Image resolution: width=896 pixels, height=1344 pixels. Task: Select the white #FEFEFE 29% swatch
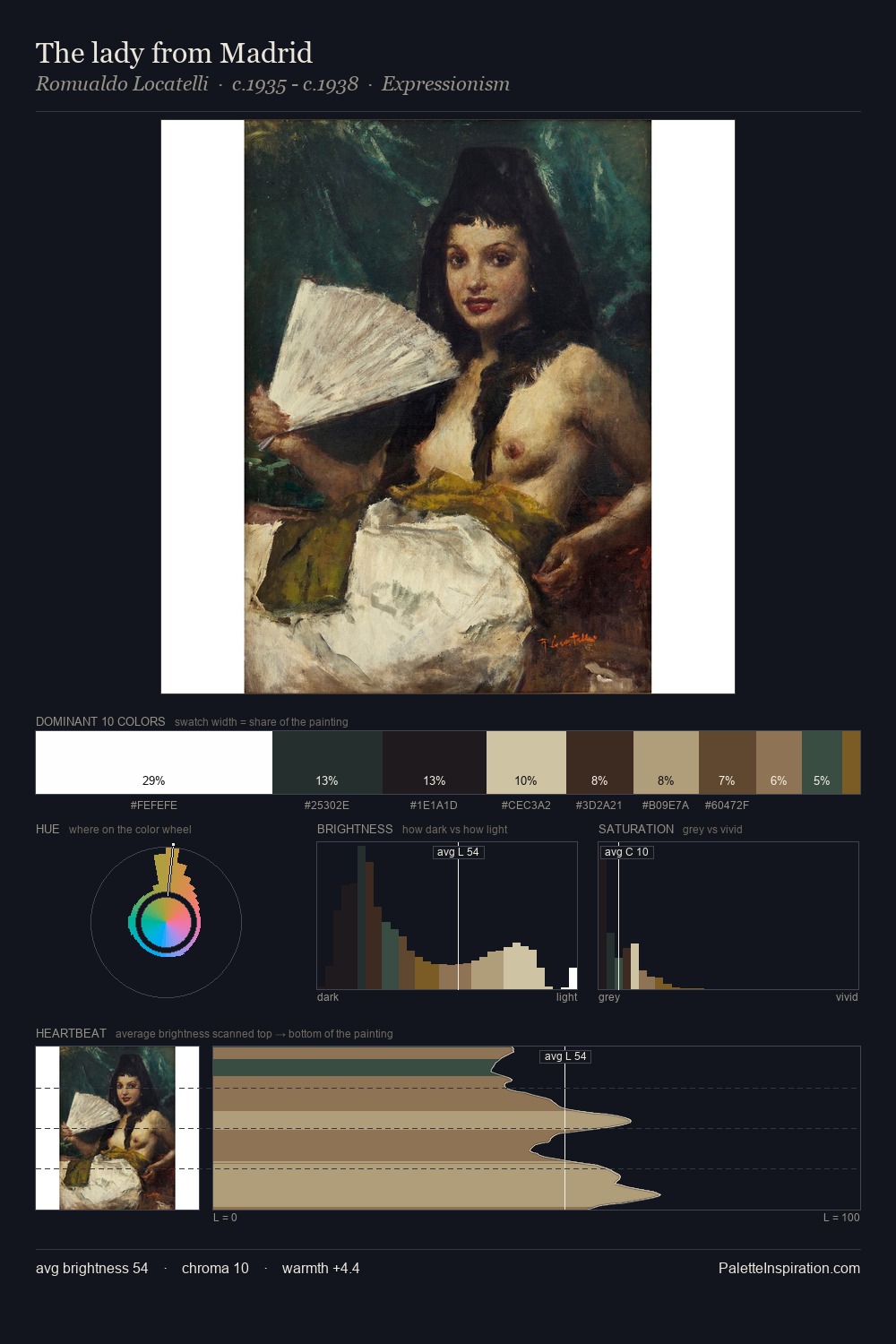(154, 762)
